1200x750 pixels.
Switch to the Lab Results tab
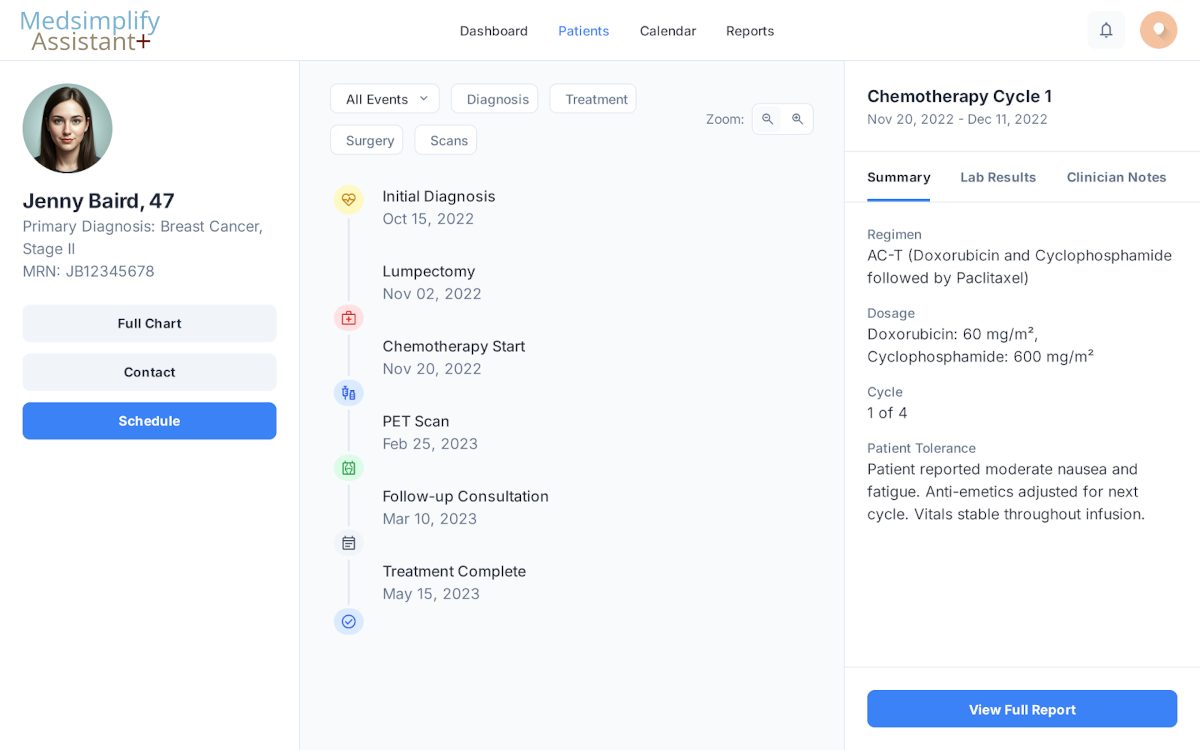point(998,177)
